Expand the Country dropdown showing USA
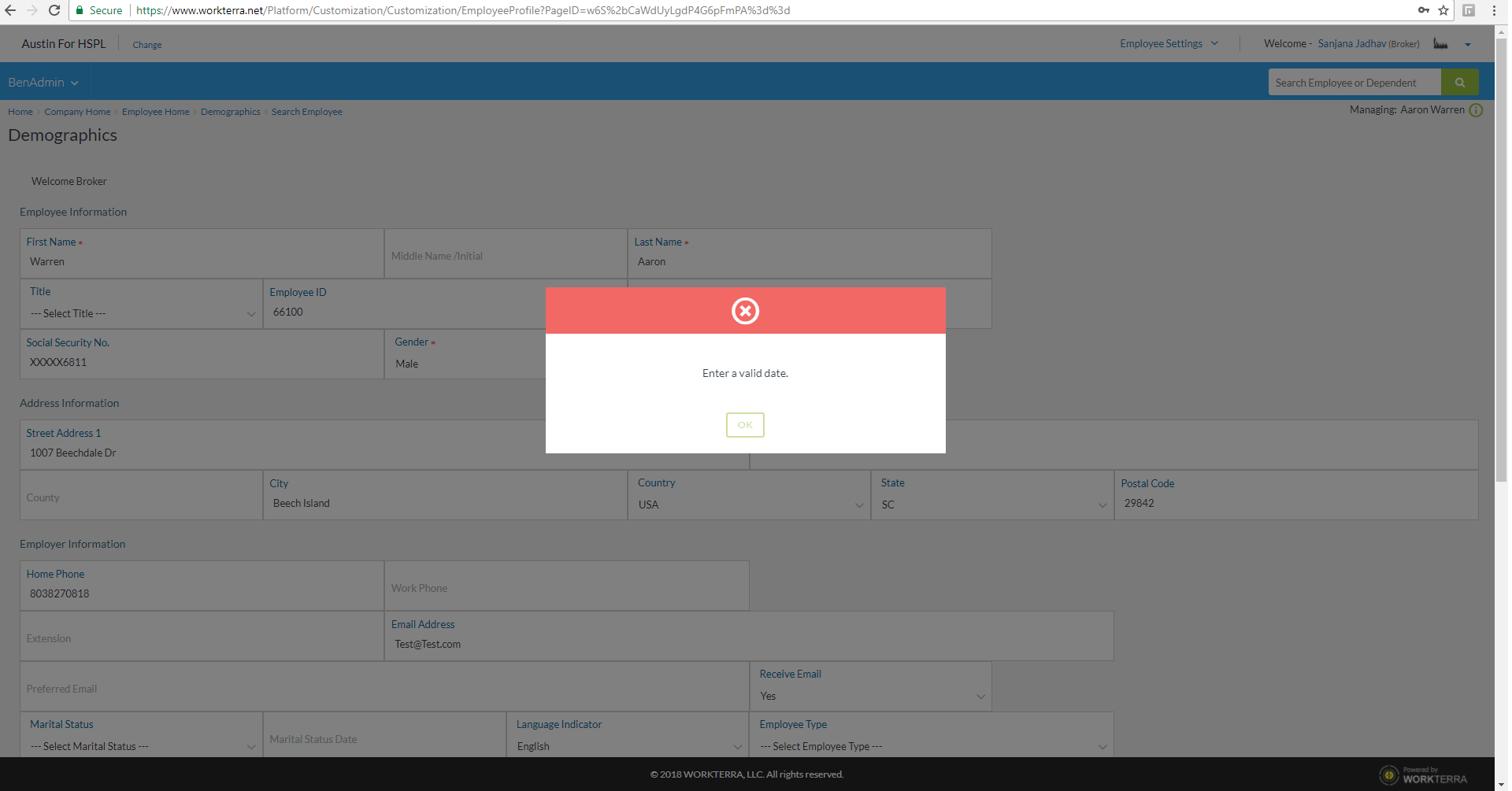This screenshot has height=791, width=1512. [749, 505]
